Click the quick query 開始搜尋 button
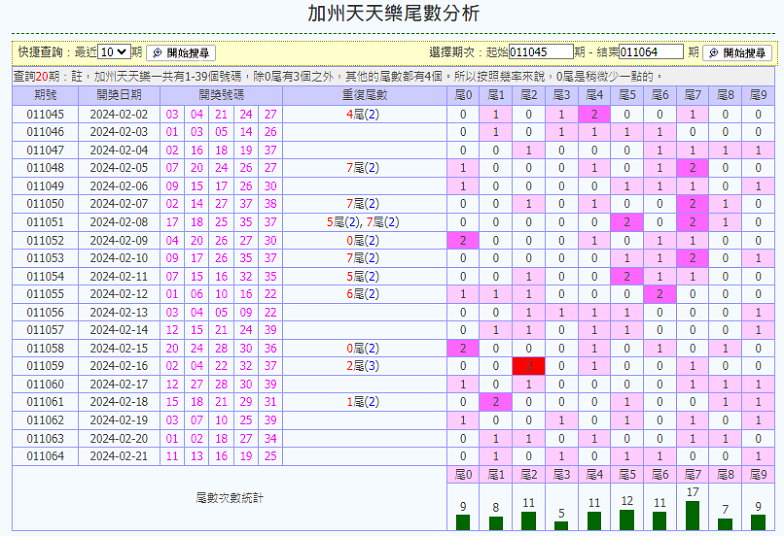The width and height of the screenshot is (784, 536). (181, 53)
